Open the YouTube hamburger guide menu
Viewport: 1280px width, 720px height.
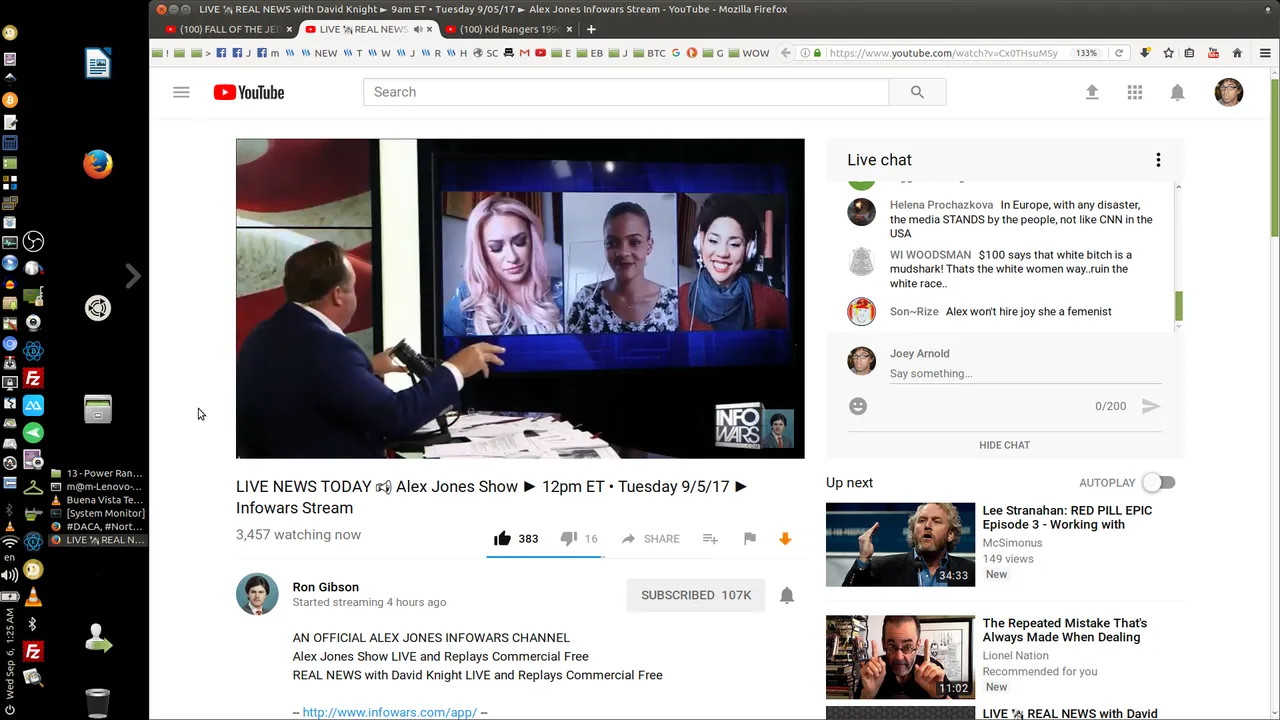[x=181, y=92]
